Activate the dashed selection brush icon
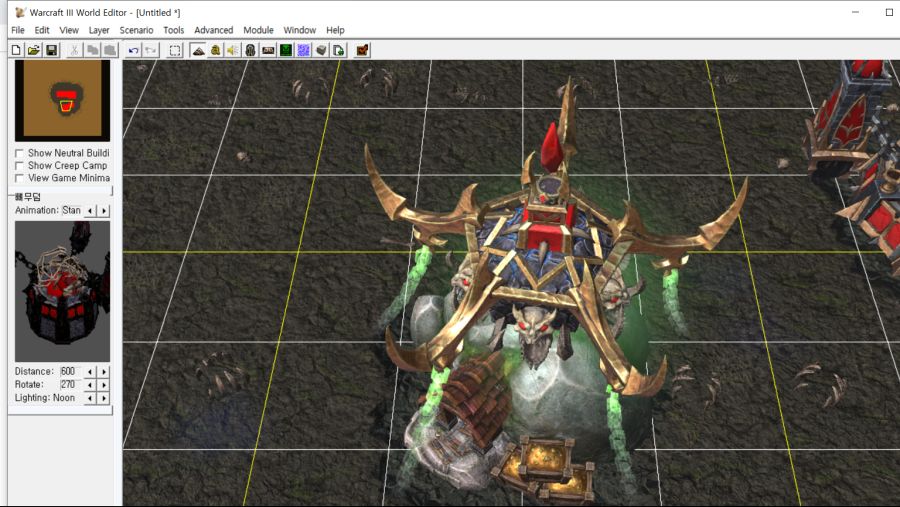 pos(174,51)
